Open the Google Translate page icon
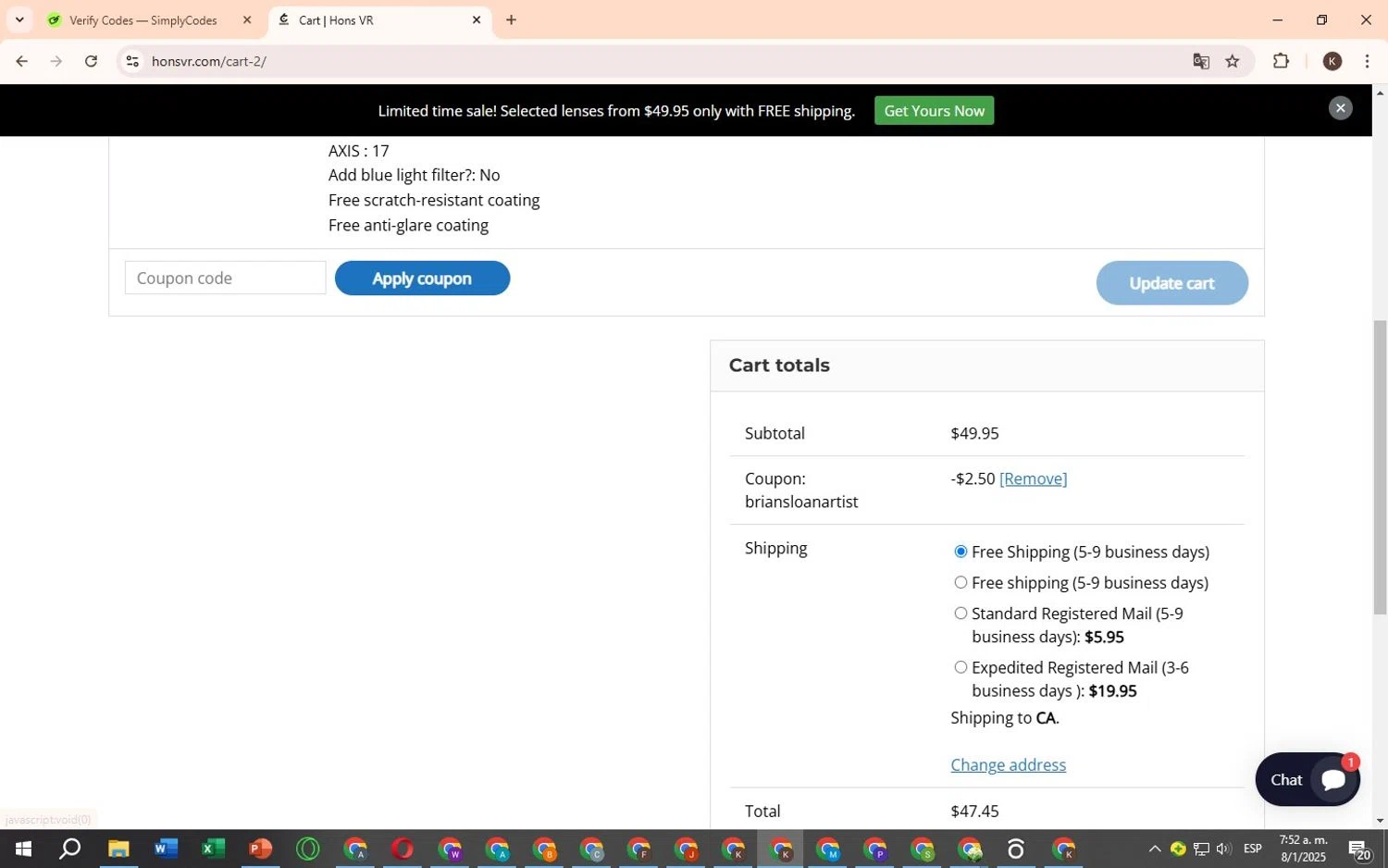 pyautogui.click(x=1201, y=61)
